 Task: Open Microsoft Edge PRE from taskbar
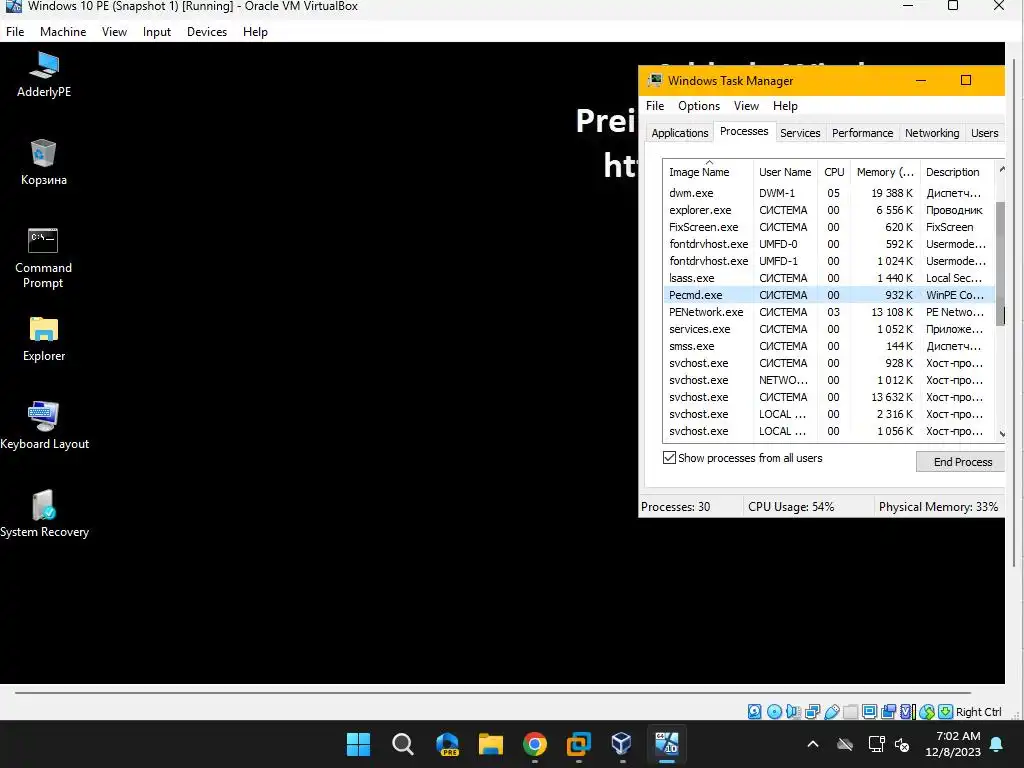pyautogui.click(x=447, y=744)
